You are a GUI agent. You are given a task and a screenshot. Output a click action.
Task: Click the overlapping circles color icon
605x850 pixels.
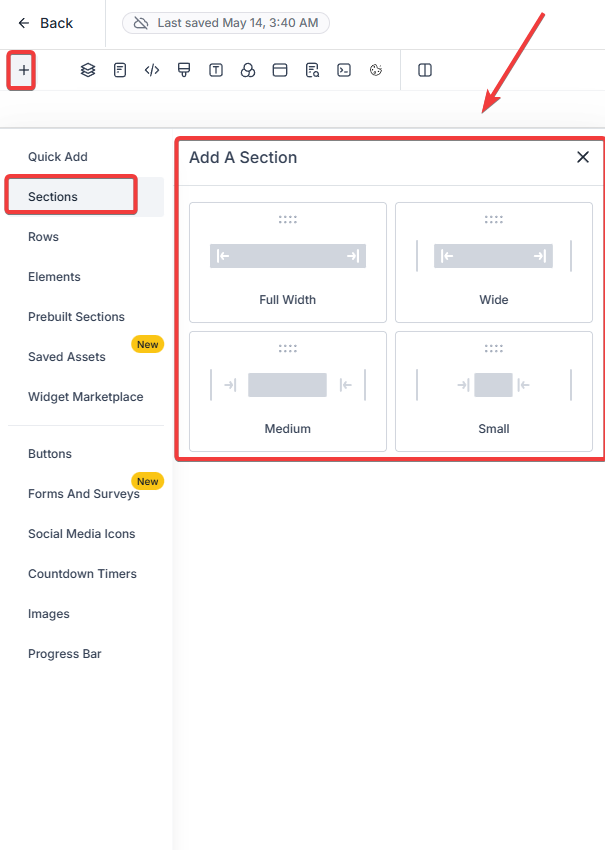pos(248,70)
